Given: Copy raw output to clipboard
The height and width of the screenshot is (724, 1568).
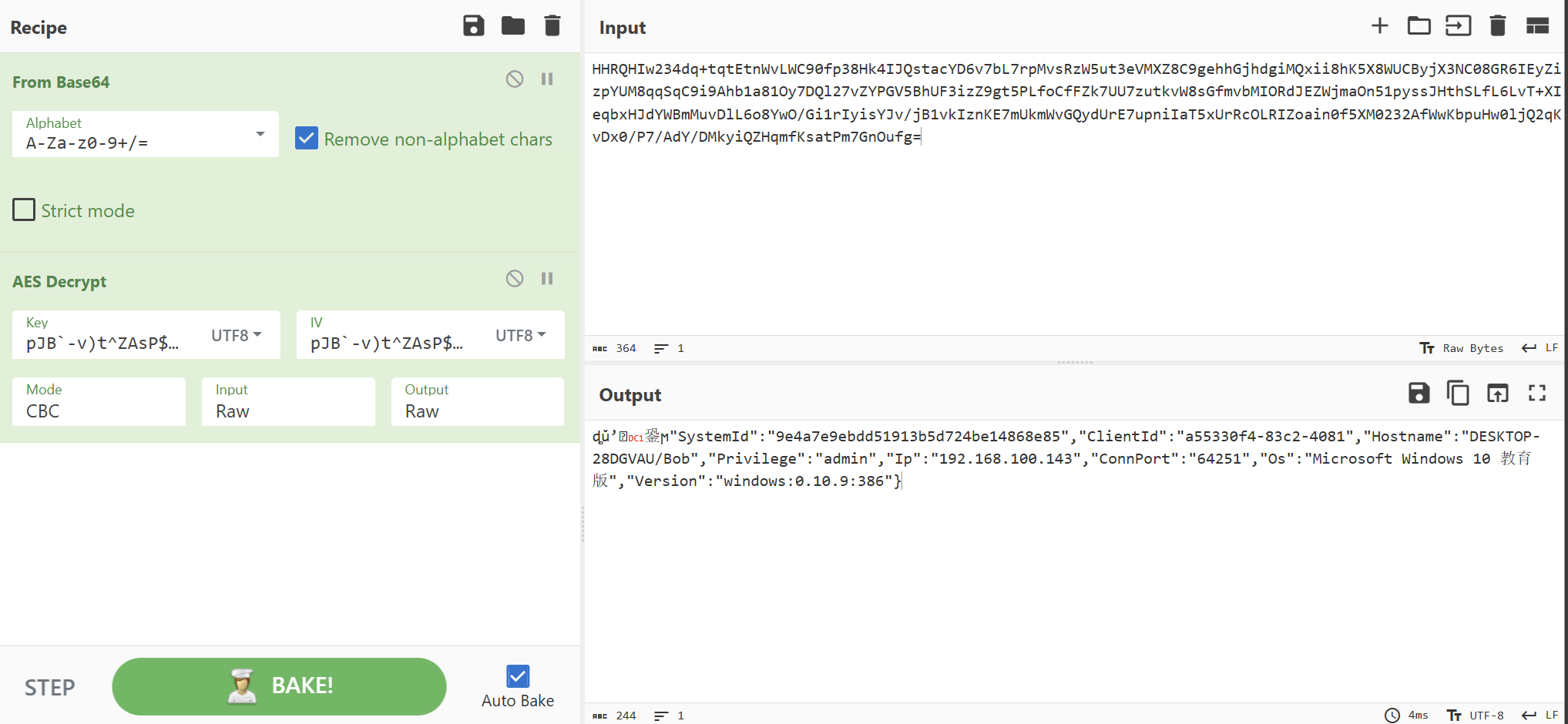Looking at the screenshot, I should [1458, 393].
